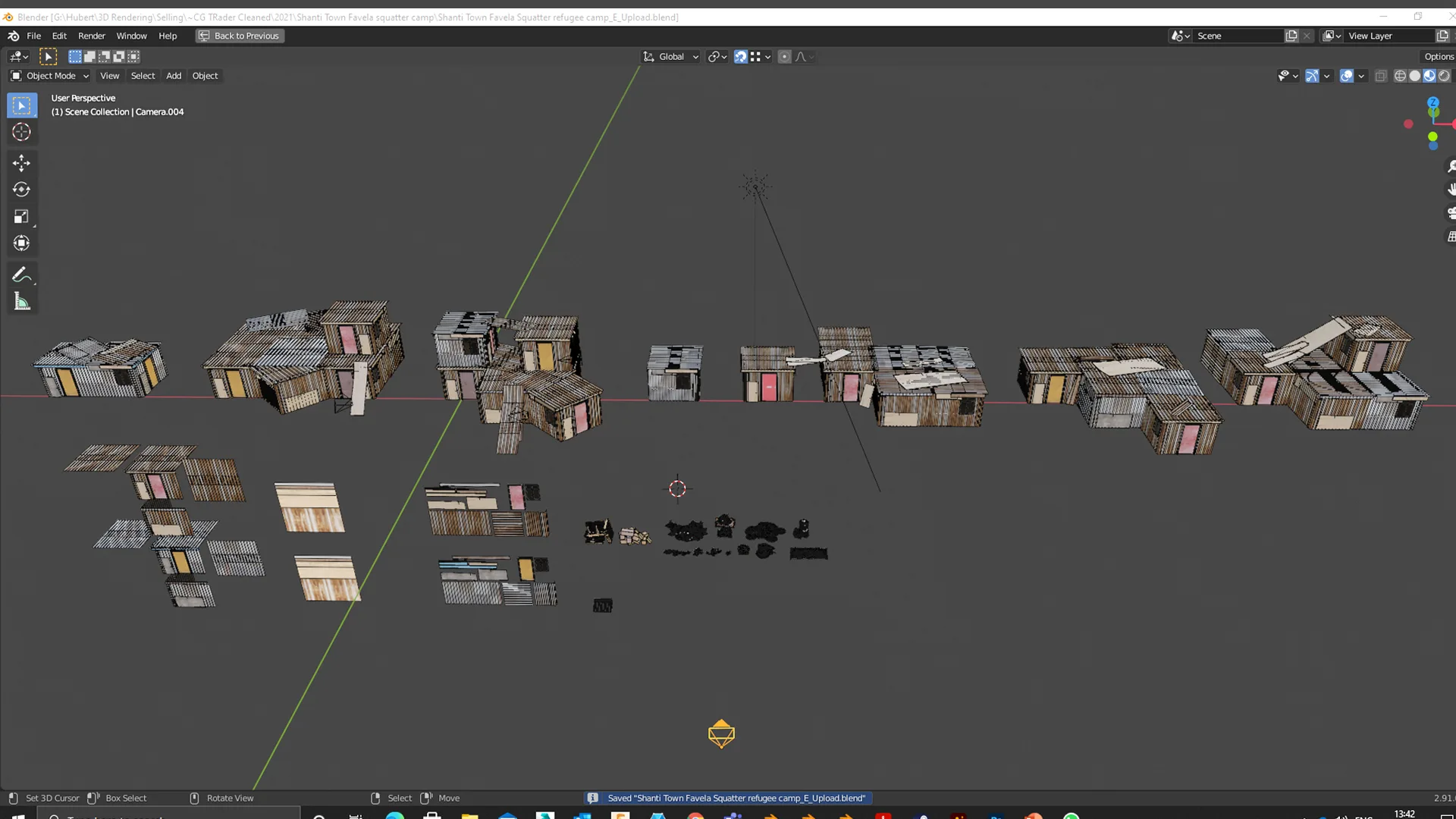Screen dimensions: 1456x819
Task: Open the editor type dropdown
Action: coord(19,57)
